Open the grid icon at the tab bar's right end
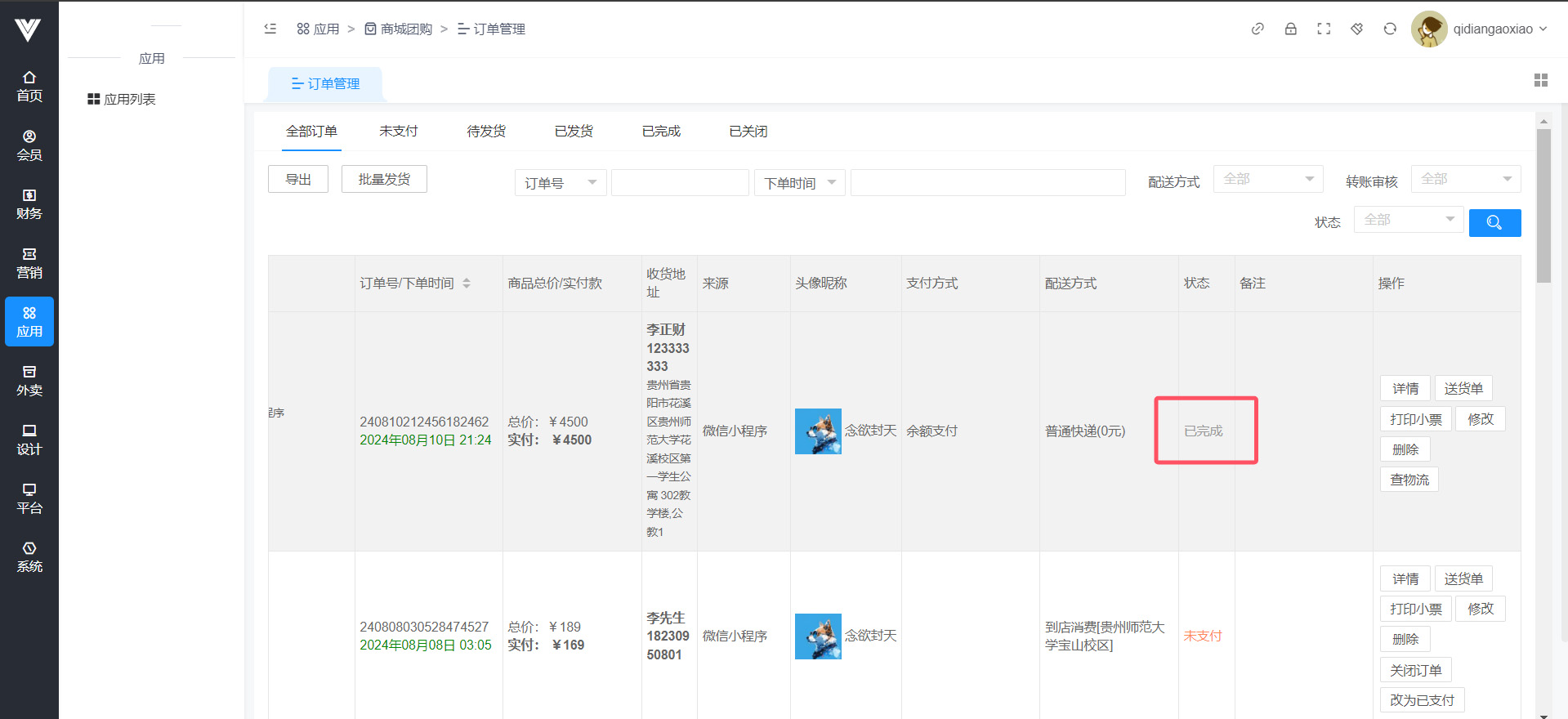The image size is (1568, 719). 1540,80
